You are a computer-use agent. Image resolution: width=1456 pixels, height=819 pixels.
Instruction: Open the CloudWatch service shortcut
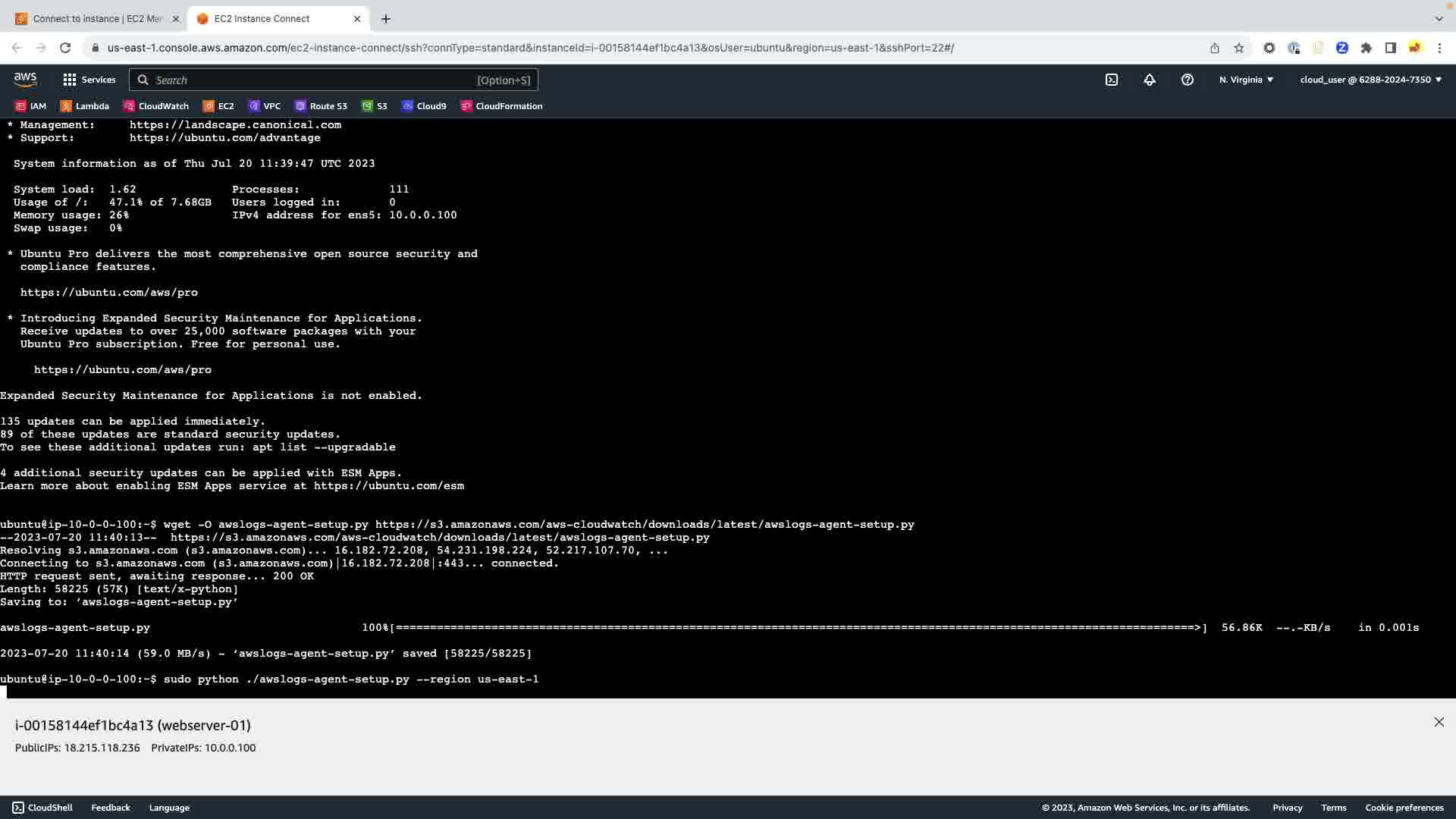point(156,106)
